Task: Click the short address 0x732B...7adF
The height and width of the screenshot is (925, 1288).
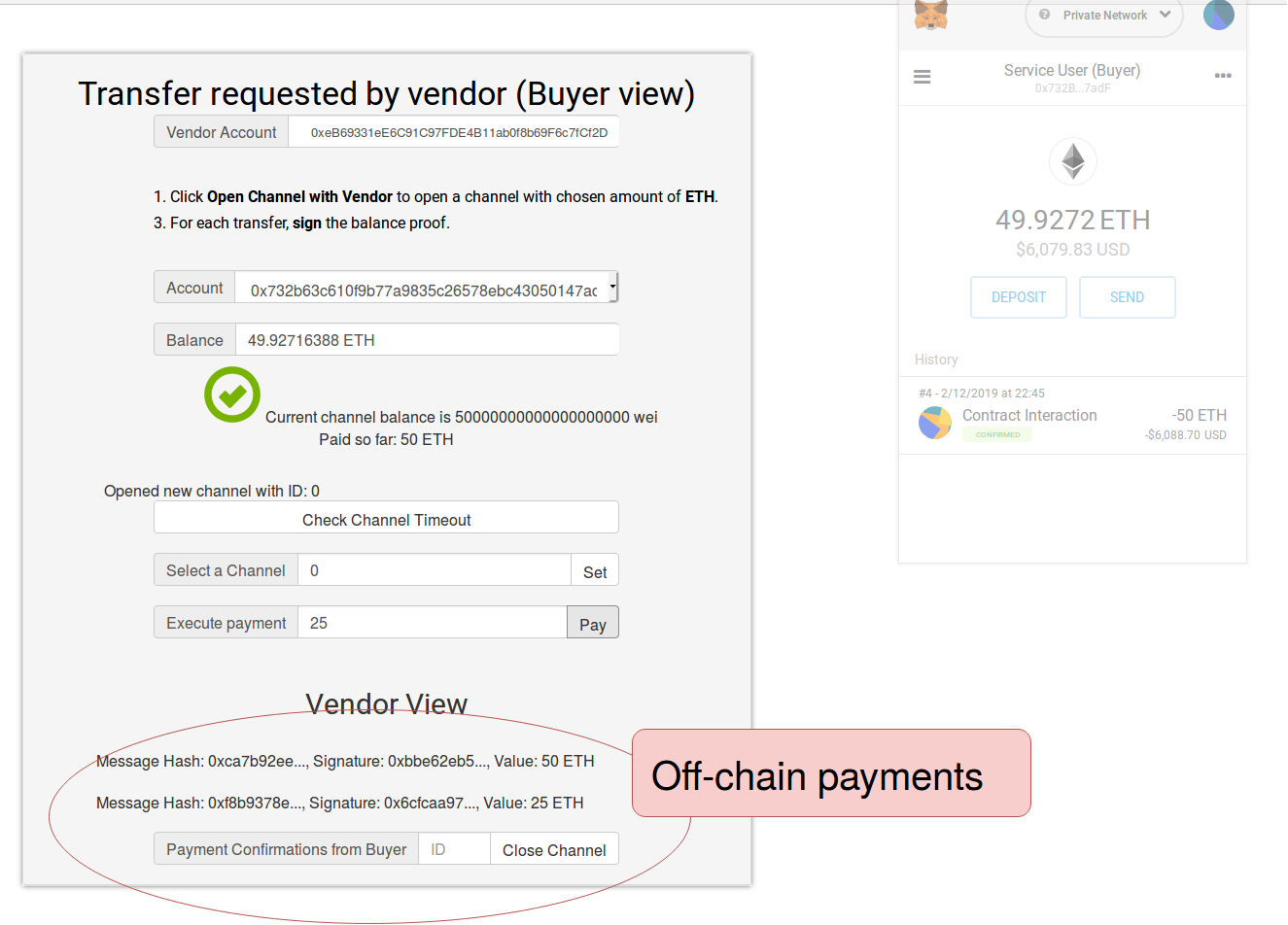Action: [x=1072, y=88]
